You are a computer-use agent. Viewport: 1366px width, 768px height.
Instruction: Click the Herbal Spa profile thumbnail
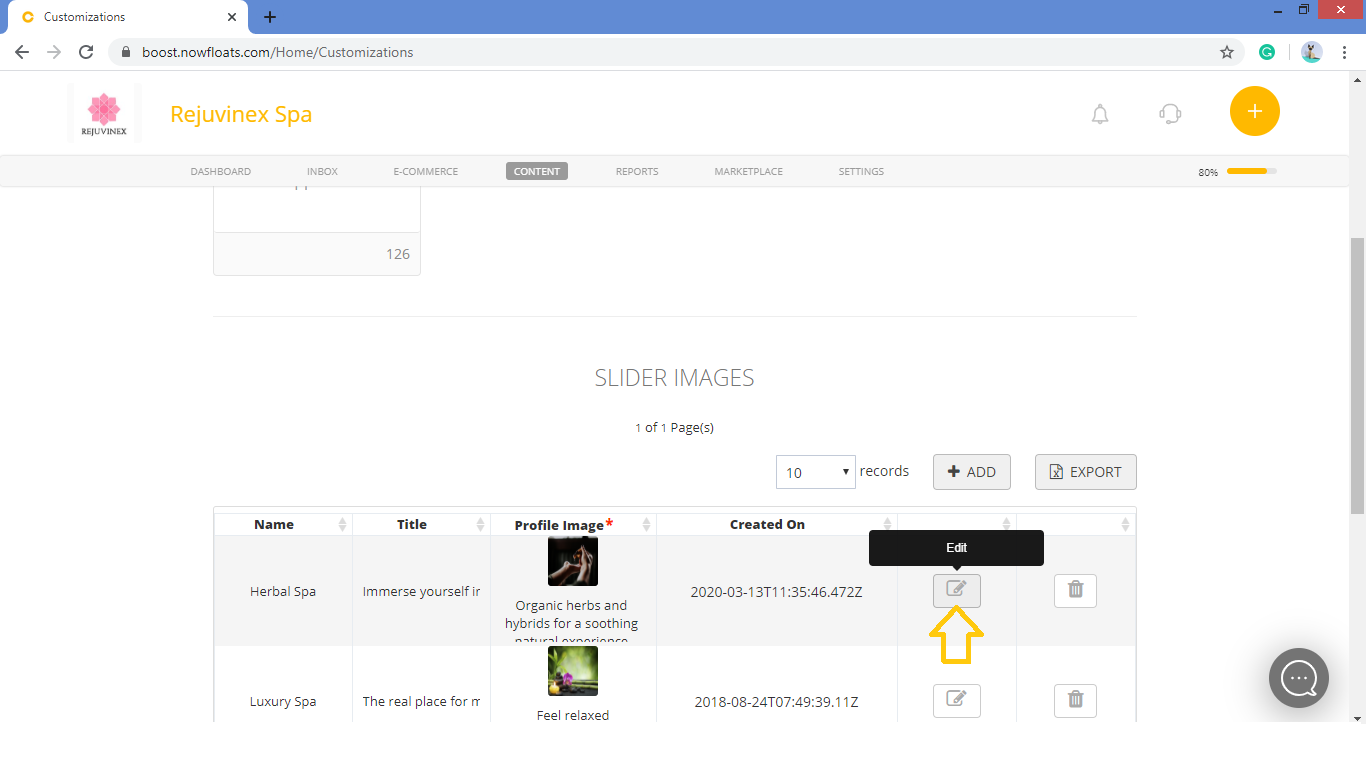click(x=573, y=561)
